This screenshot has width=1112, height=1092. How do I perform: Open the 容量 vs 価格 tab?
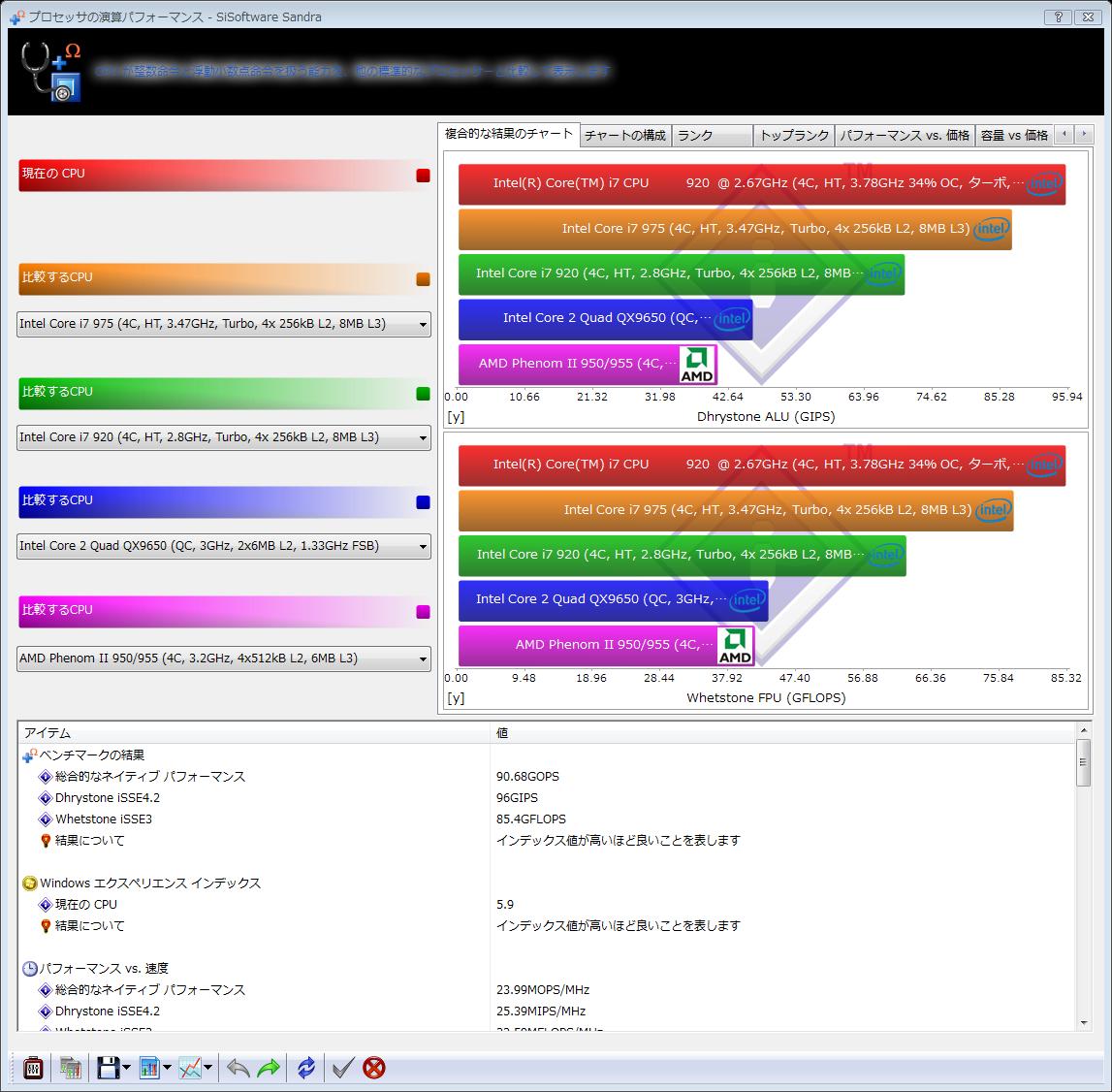[1014, 136]
